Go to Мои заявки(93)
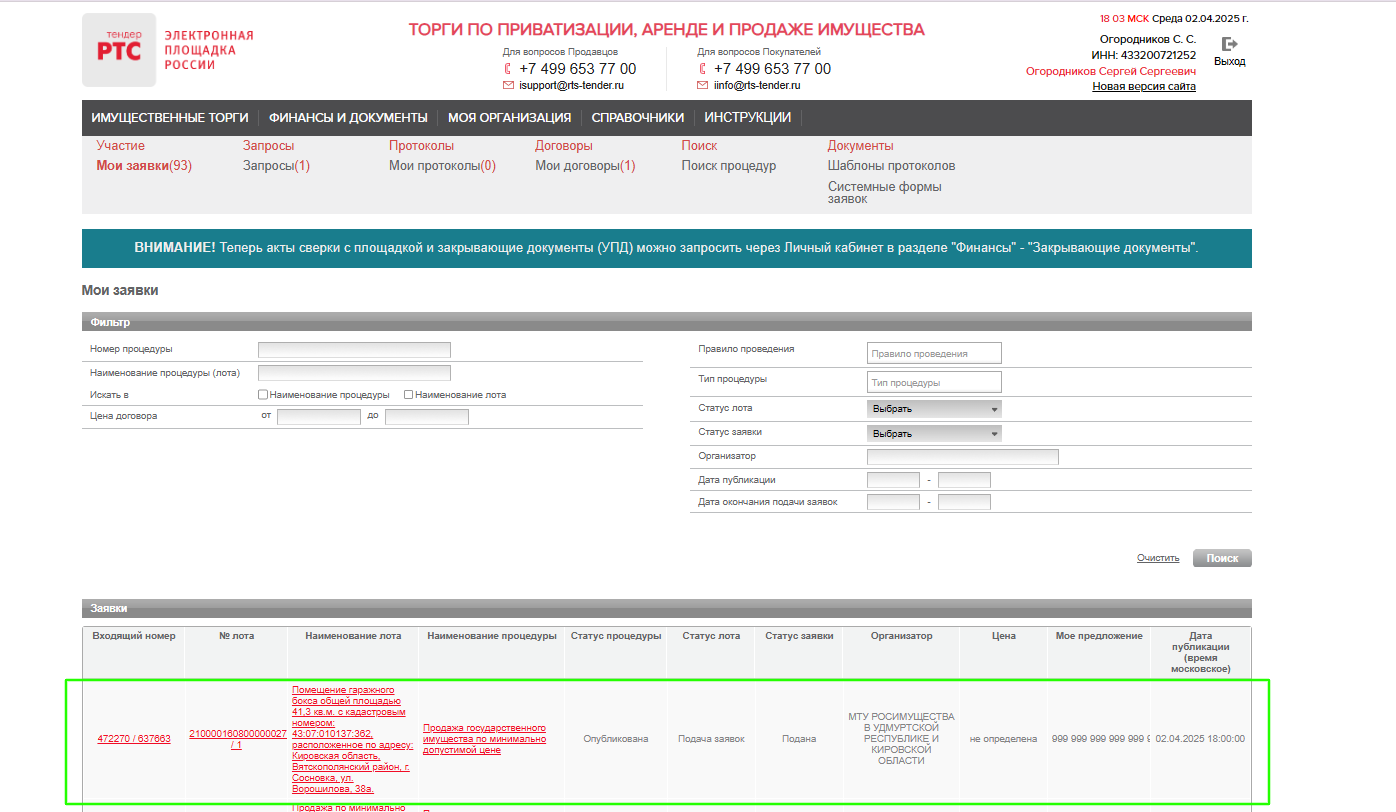This screenshot has width=1396, height=812. pos(144,166)
